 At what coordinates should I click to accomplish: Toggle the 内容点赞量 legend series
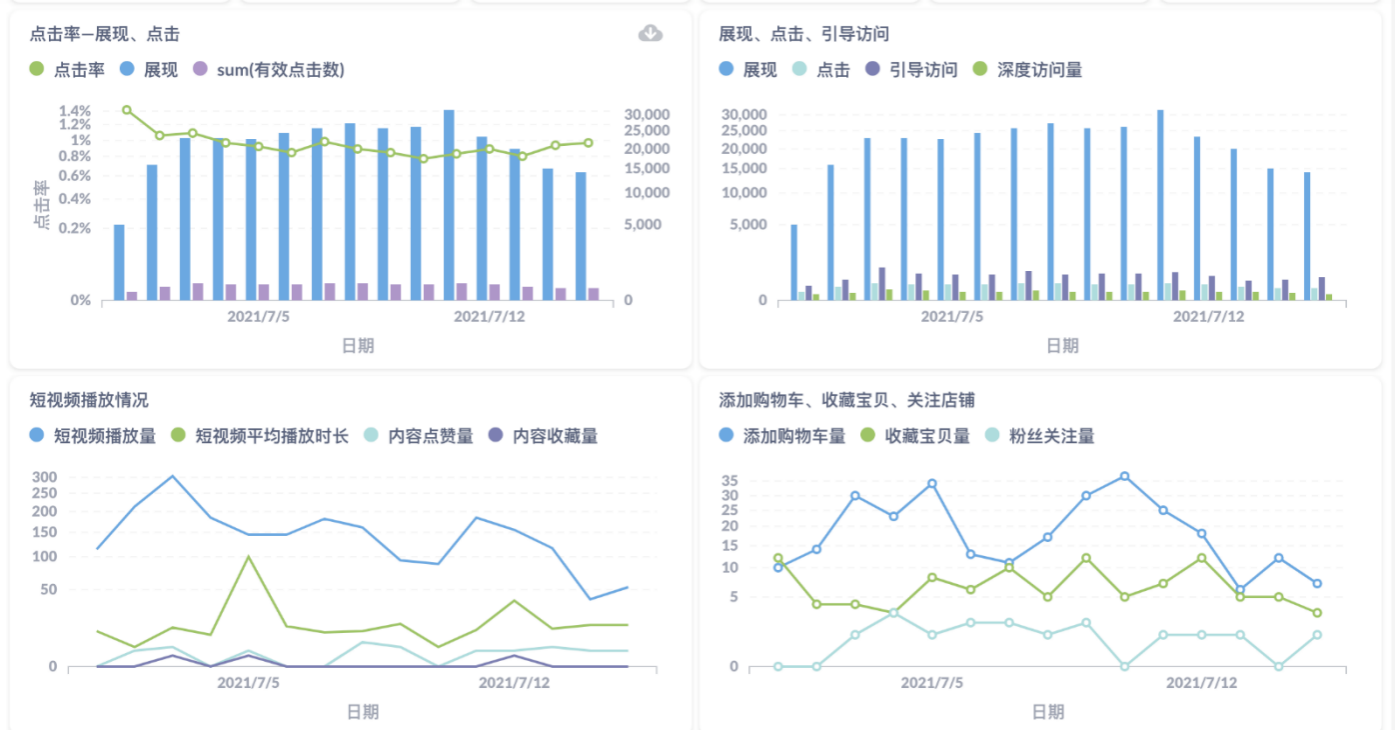click(x=418, y=436)
